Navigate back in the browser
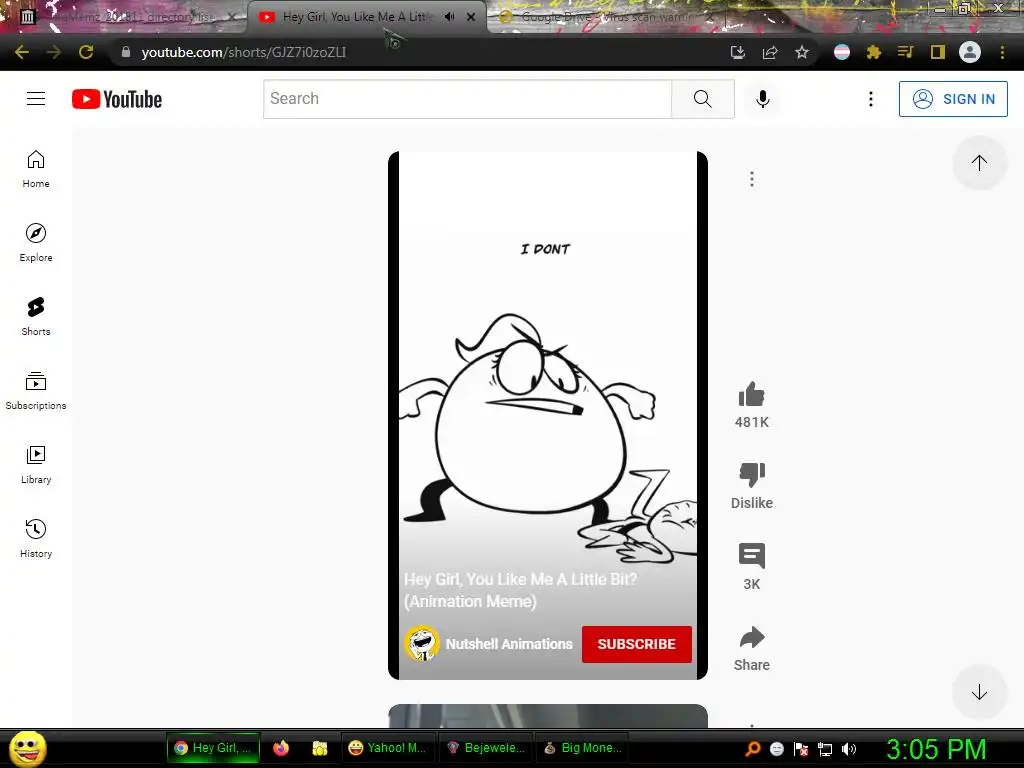Image resolution: width=1024 pixels, height=768 pixels. 22,52
